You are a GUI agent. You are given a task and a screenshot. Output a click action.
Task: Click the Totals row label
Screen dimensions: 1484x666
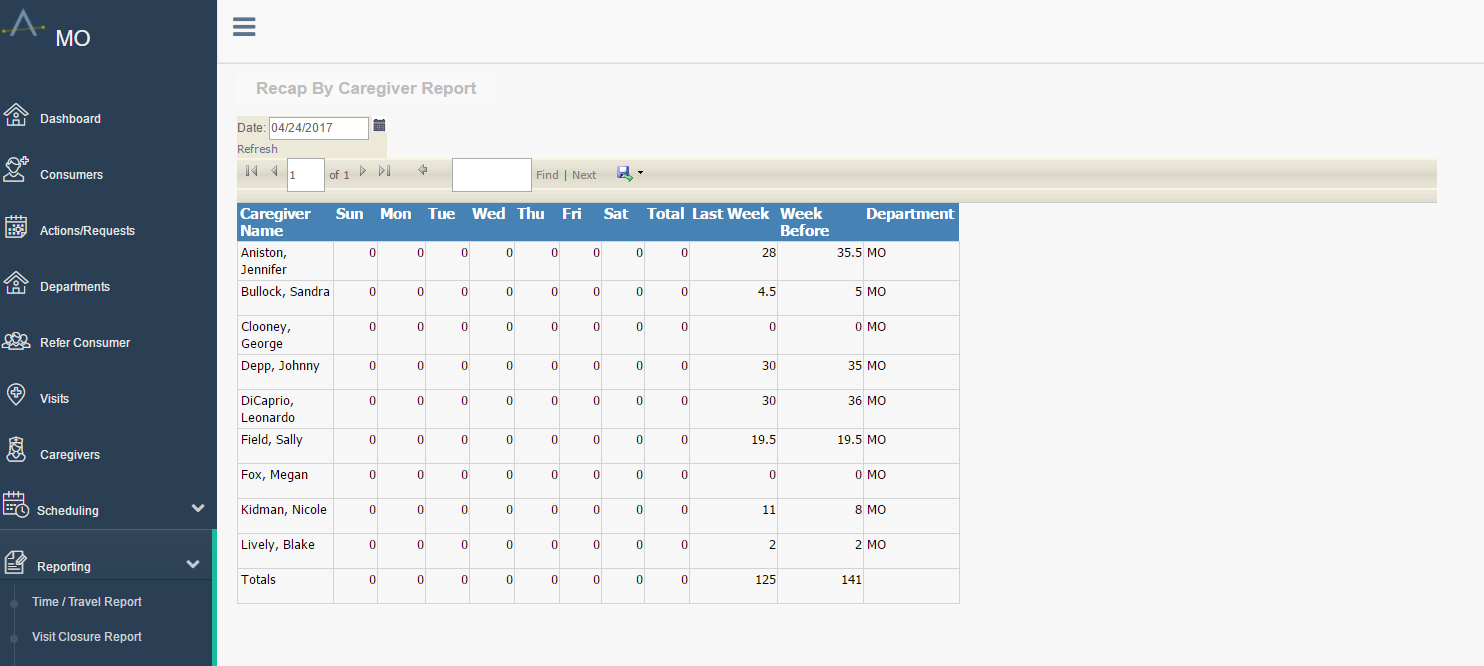tap(258, 580)
